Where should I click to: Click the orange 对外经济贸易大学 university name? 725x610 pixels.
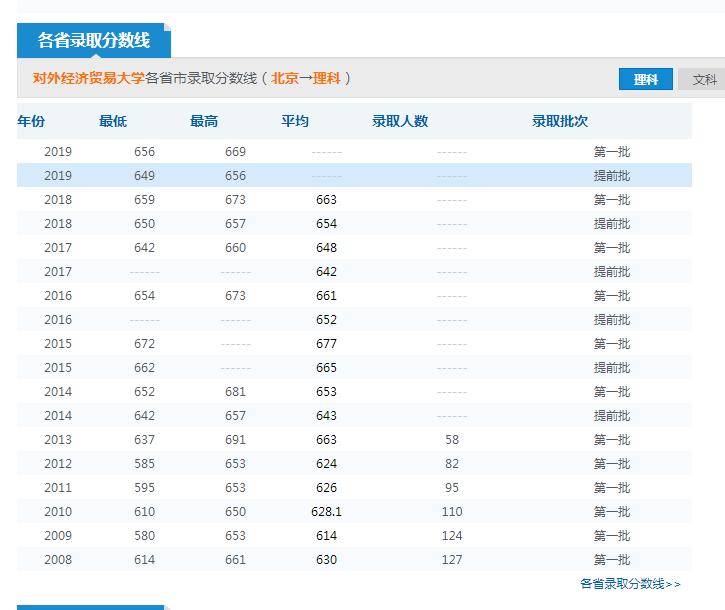pos(88,78)
